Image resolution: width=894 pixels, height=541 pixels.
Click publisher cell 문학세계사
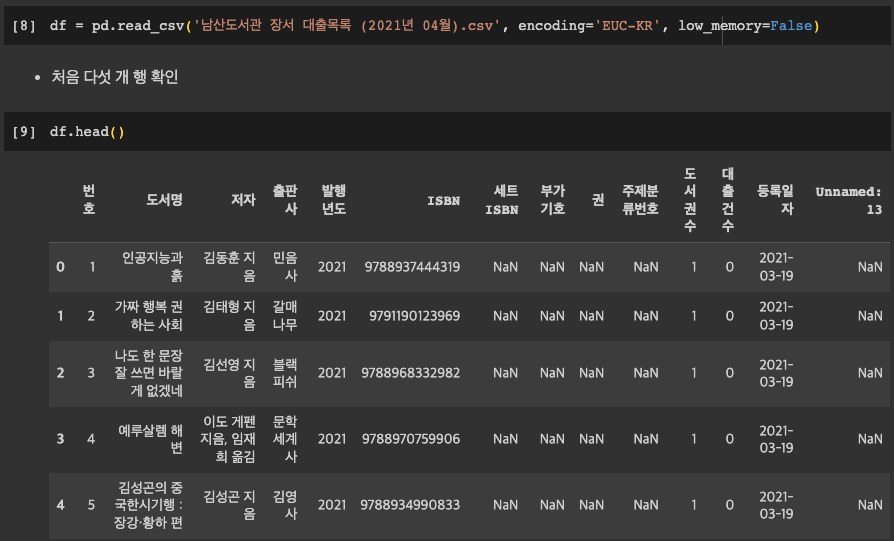[285, 439]
